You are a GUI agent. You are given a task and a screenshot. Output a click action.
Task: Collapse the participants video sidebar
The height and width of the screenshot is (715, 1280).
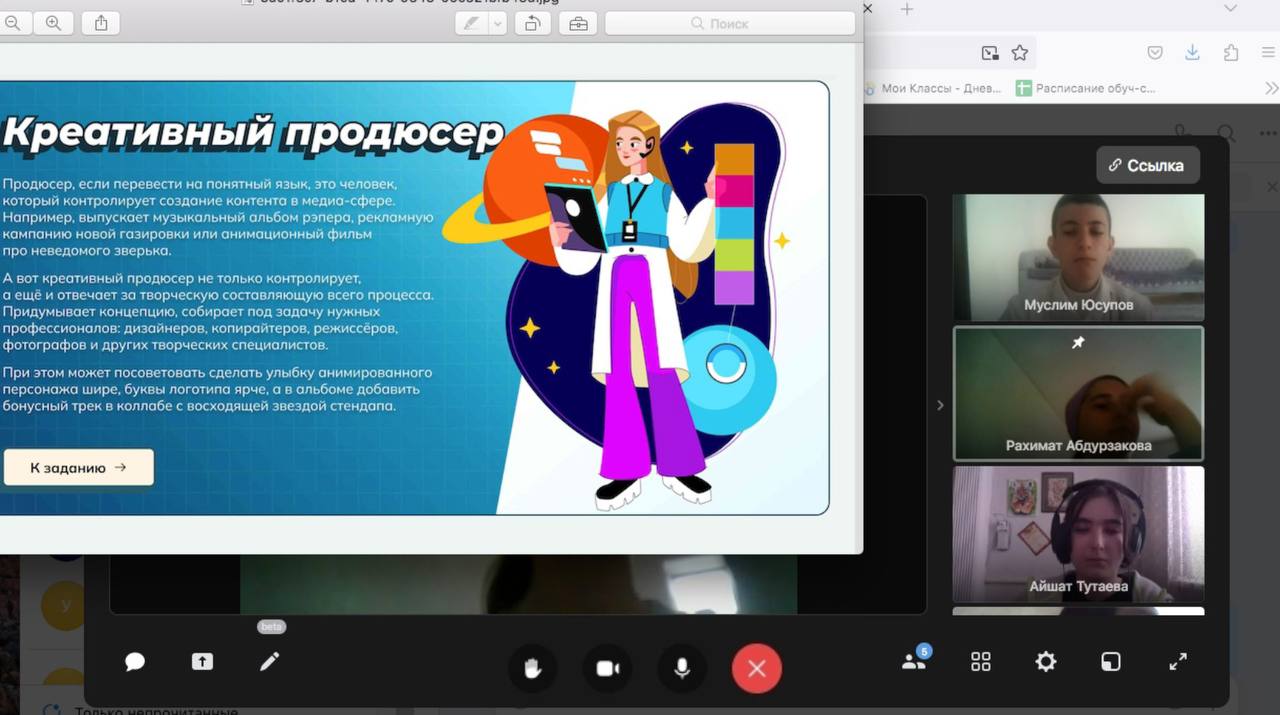(x=939, y=405)
